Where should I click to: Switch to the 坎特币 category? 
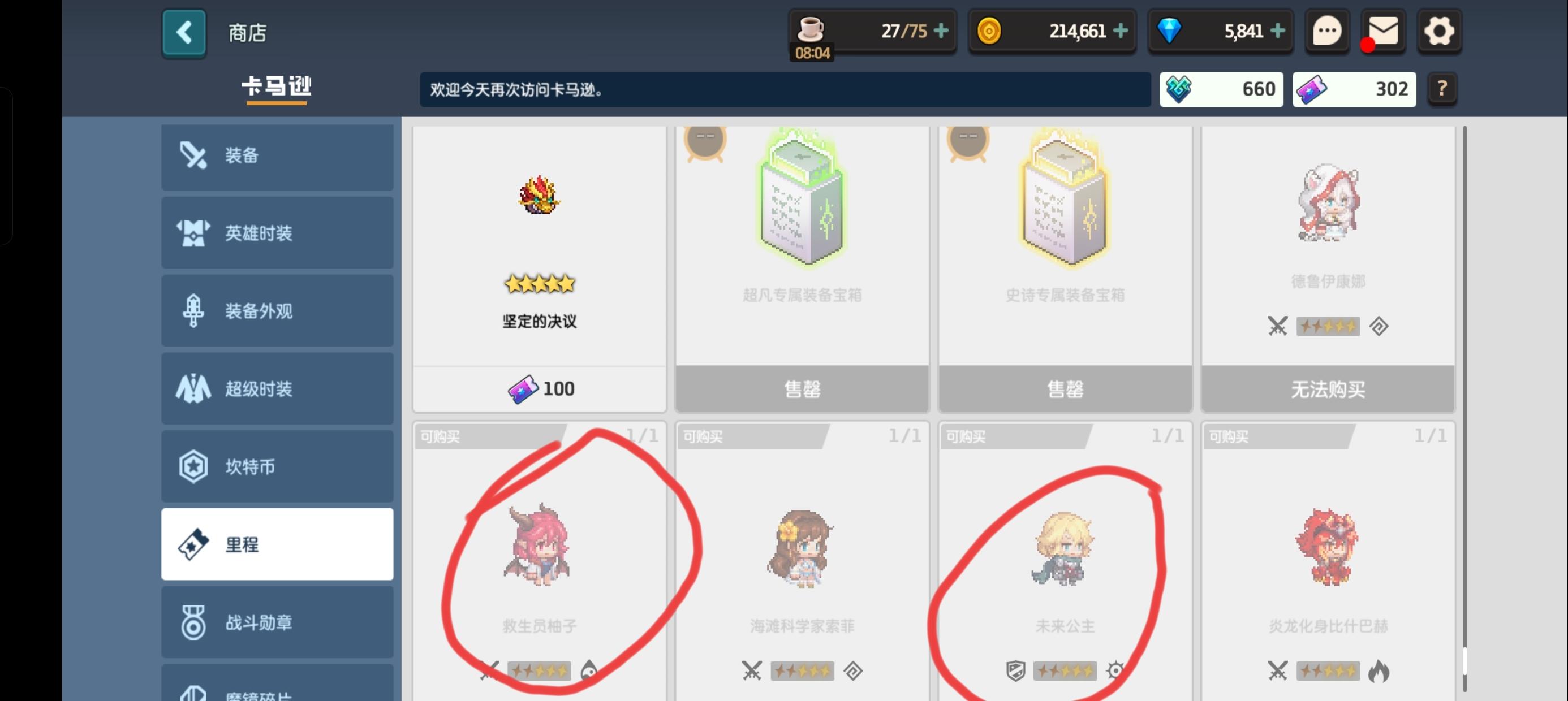click(277, 466)
